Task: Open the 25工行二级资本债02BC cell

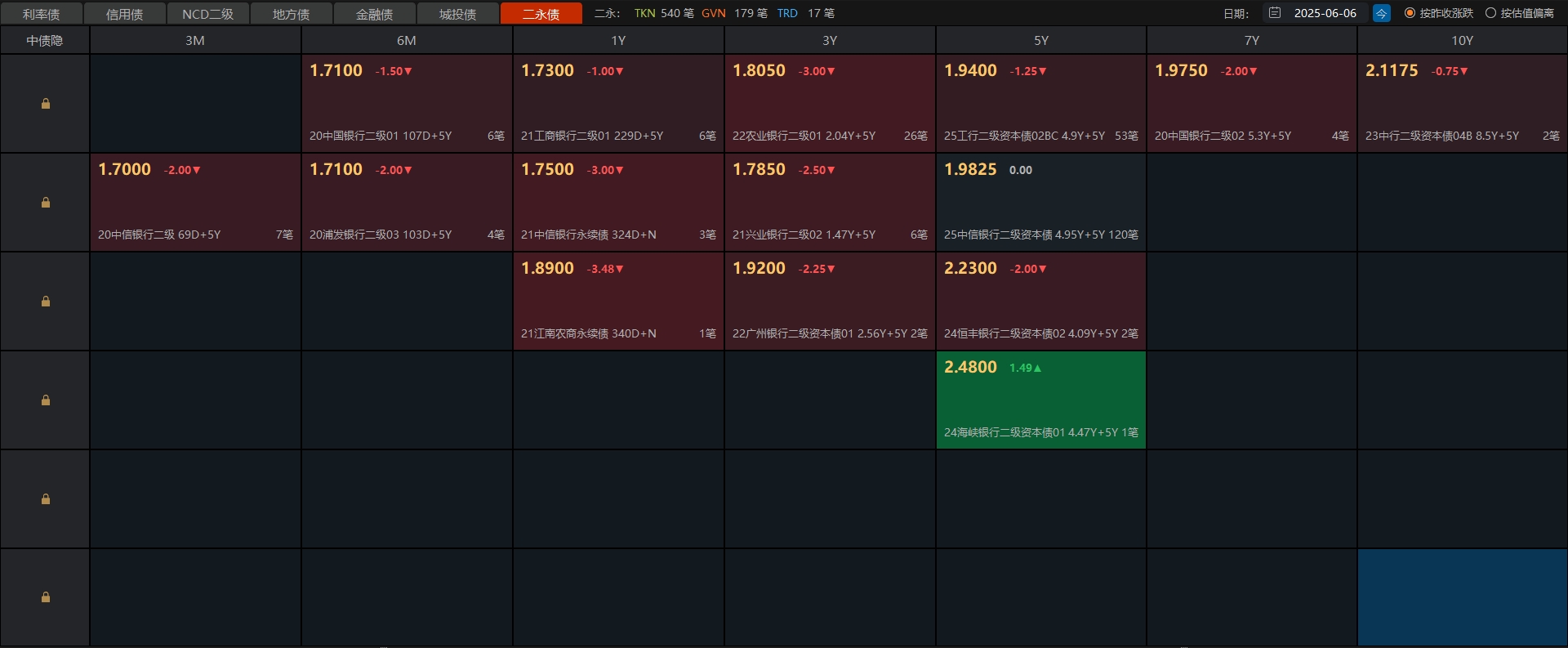Action: 1041,103
